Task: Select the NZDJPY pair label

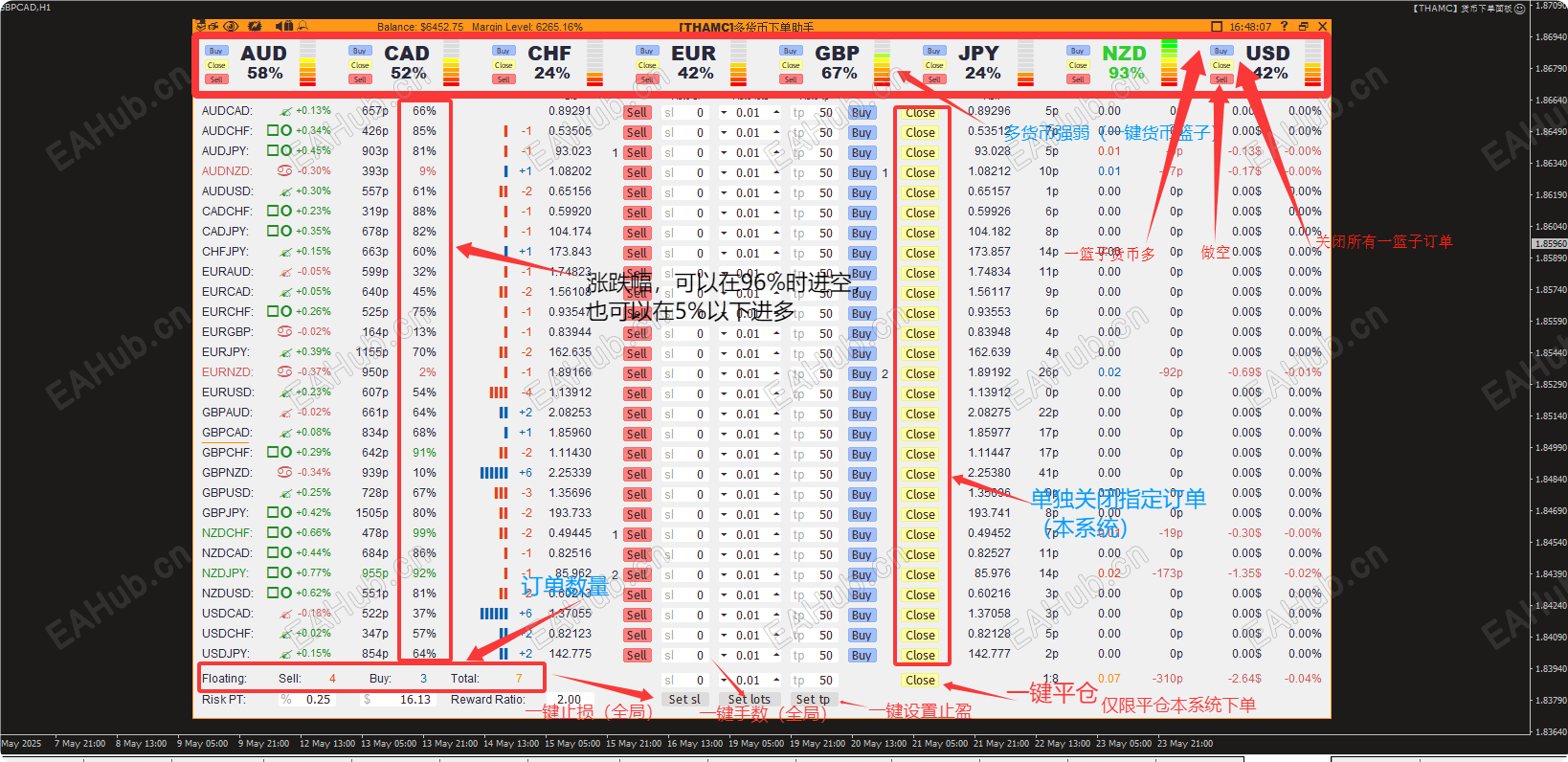Action: (x=225, y=573)
